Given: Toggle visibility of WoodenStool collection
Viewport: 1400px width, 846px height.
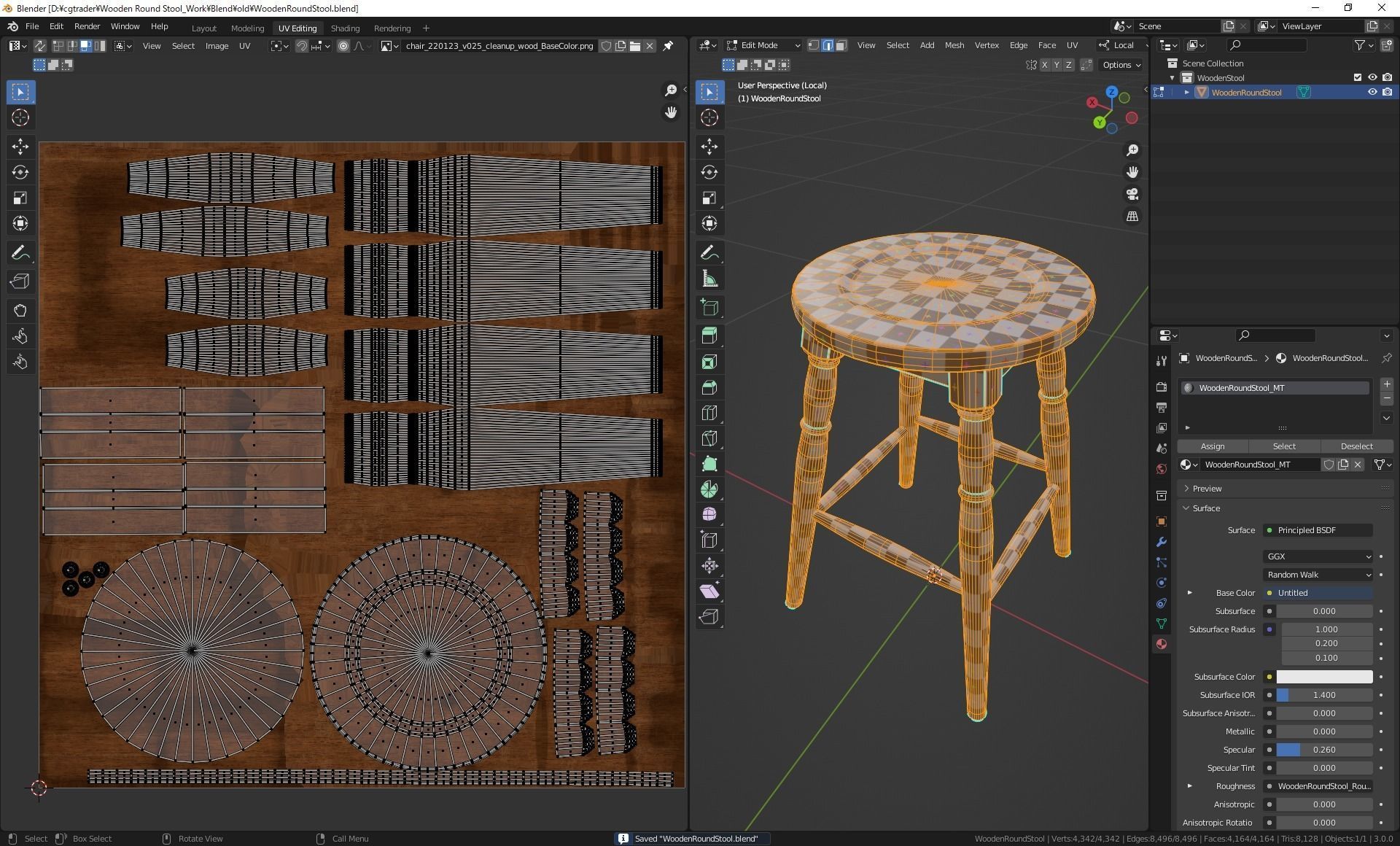Looking at the screenshot, I should pos(1372,78).
